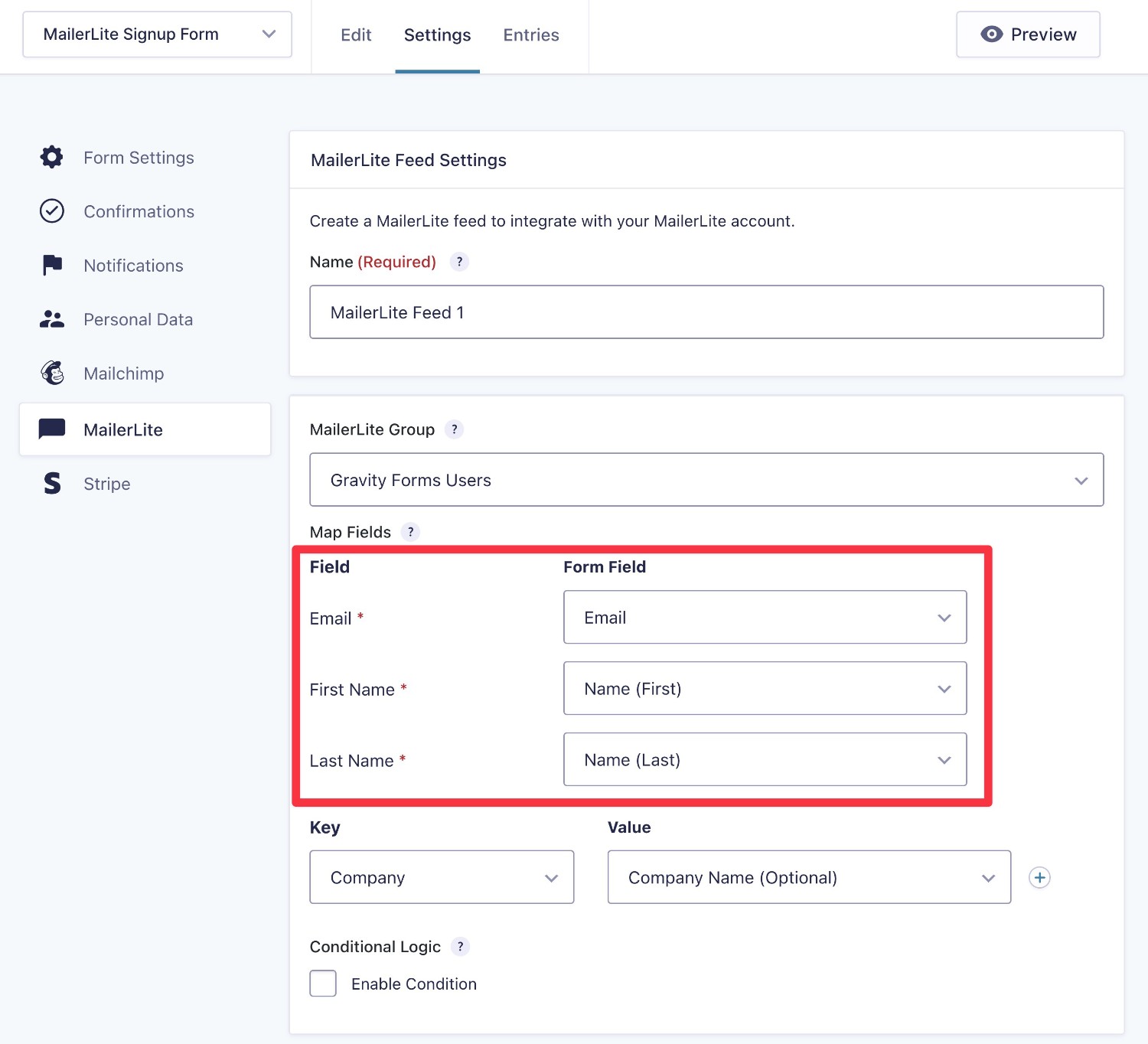Open help tooltip next to Name (Required)
This screenshot has height=1044, width=1148.
tap(459, 262)
